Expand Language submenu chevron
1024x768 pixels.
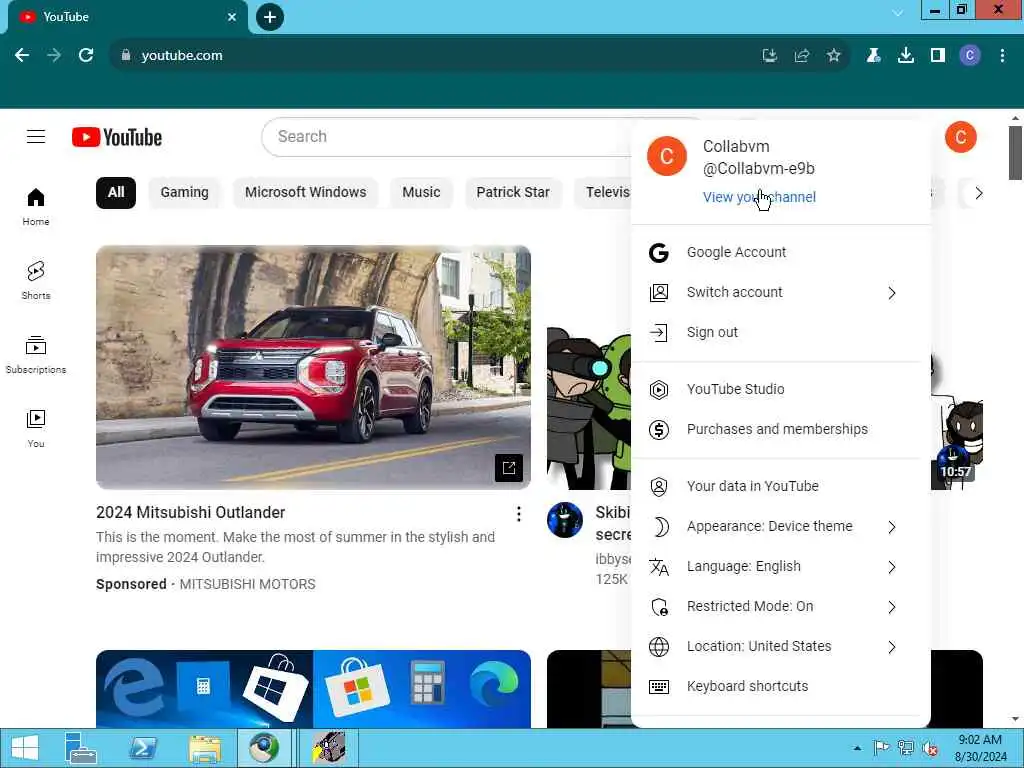pos(892,567)
